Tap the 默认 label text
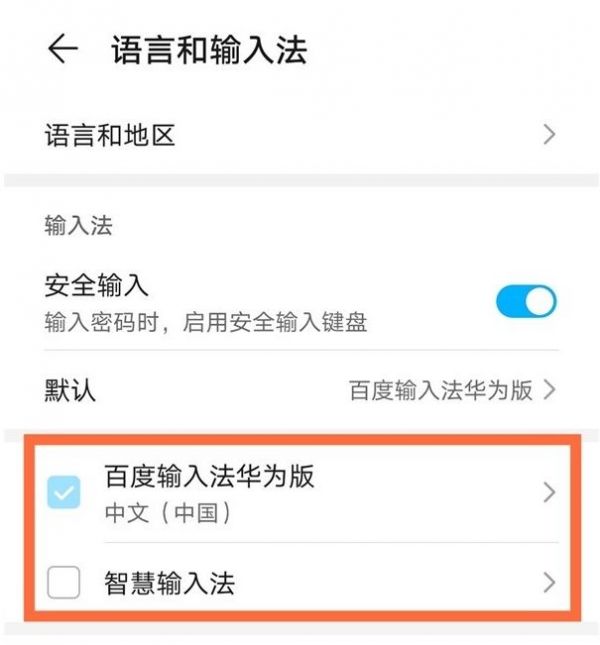Image resolution: width=600 pixels, height=645 pixels. [70, 390]
